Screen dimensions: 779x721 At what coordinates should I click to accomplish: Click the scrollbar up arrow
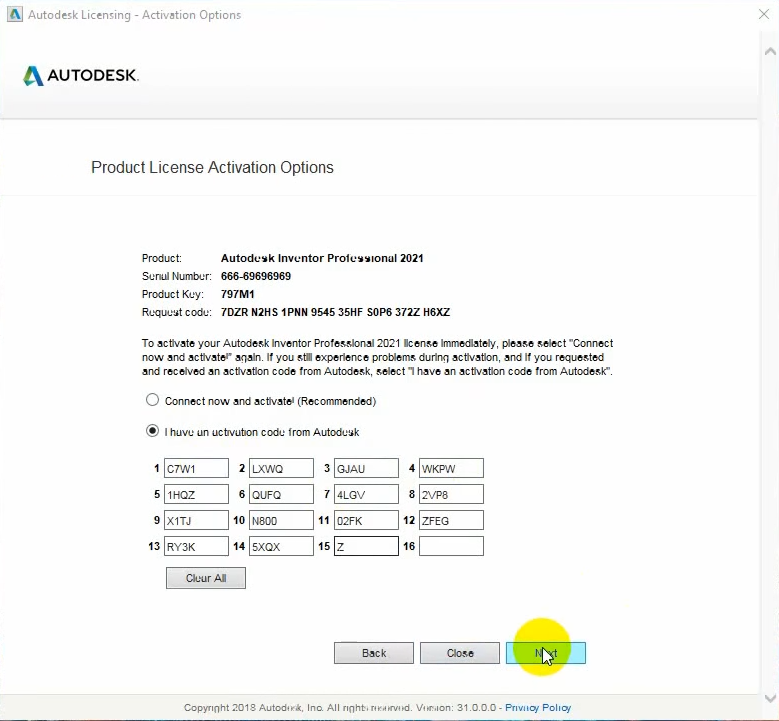click(768, 49)
